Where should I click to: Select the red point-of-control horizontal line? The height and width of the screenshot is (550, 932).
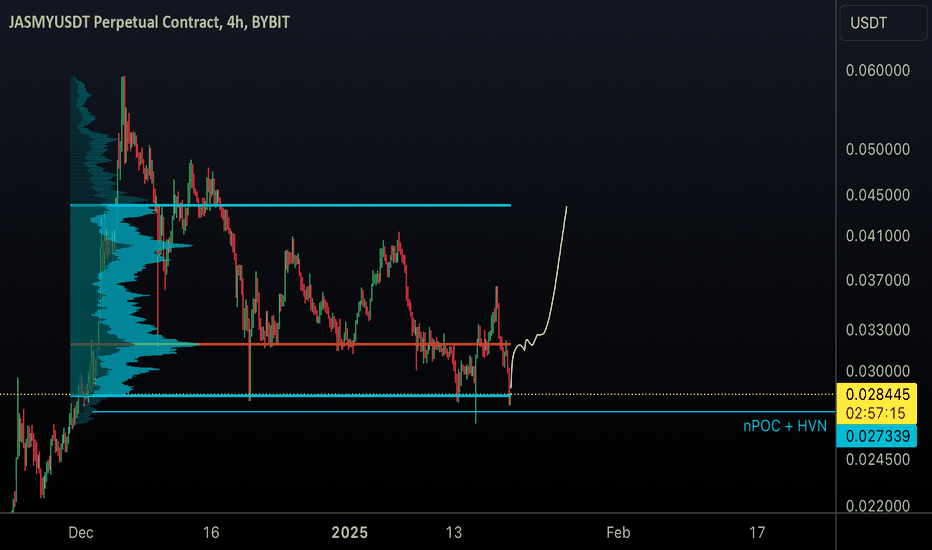(290, 344)
